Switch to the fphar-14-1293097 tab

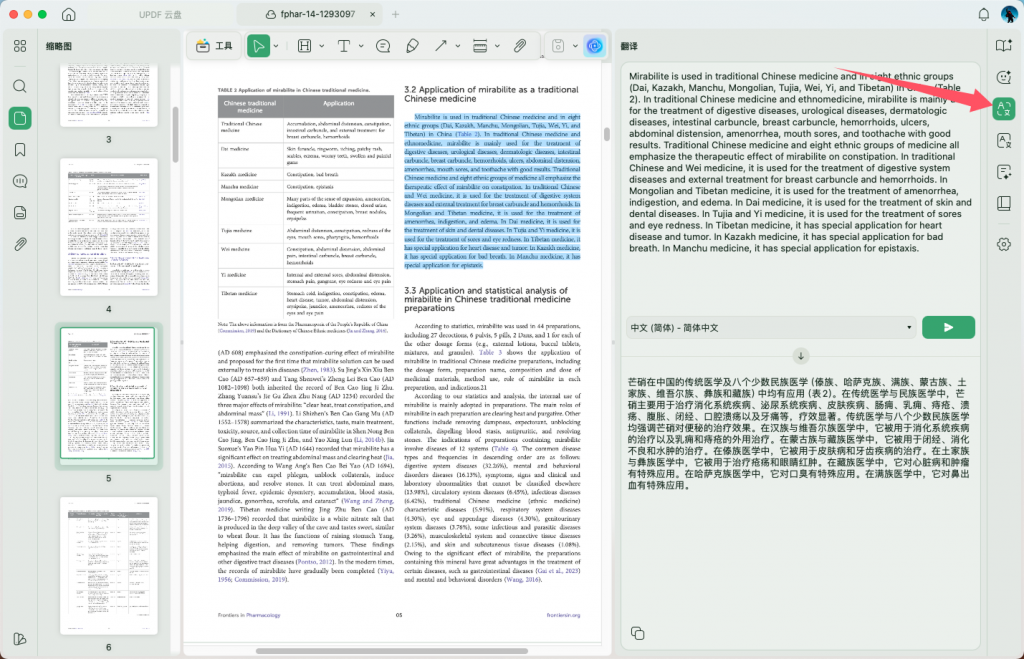[x=310, y=14]
